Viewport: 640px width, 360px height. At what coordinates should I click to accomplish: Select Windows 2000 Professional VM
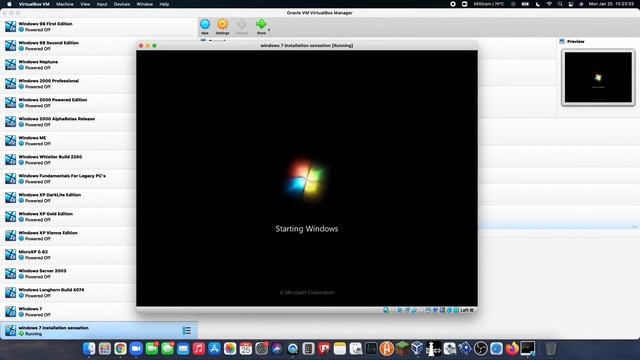pos(99,83)
